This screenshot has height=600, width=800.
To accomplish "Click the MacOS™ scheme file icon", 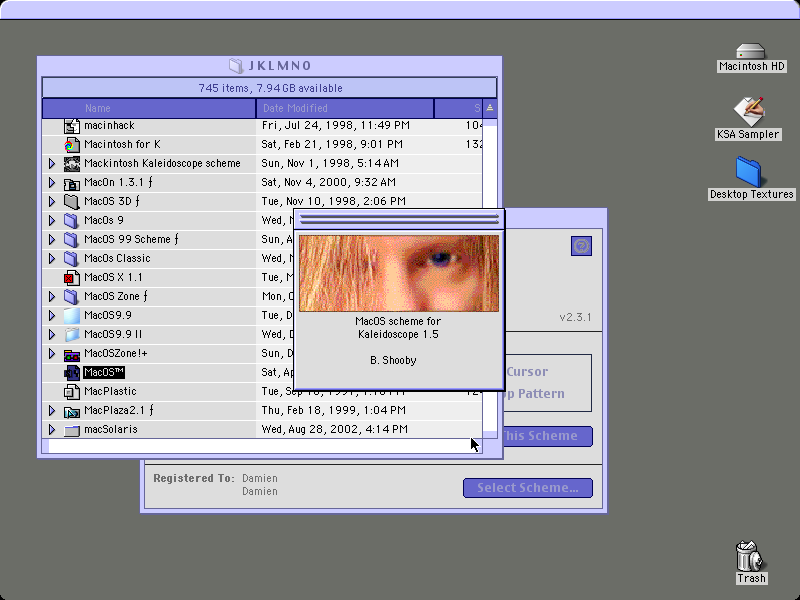I will click(71, 372).
